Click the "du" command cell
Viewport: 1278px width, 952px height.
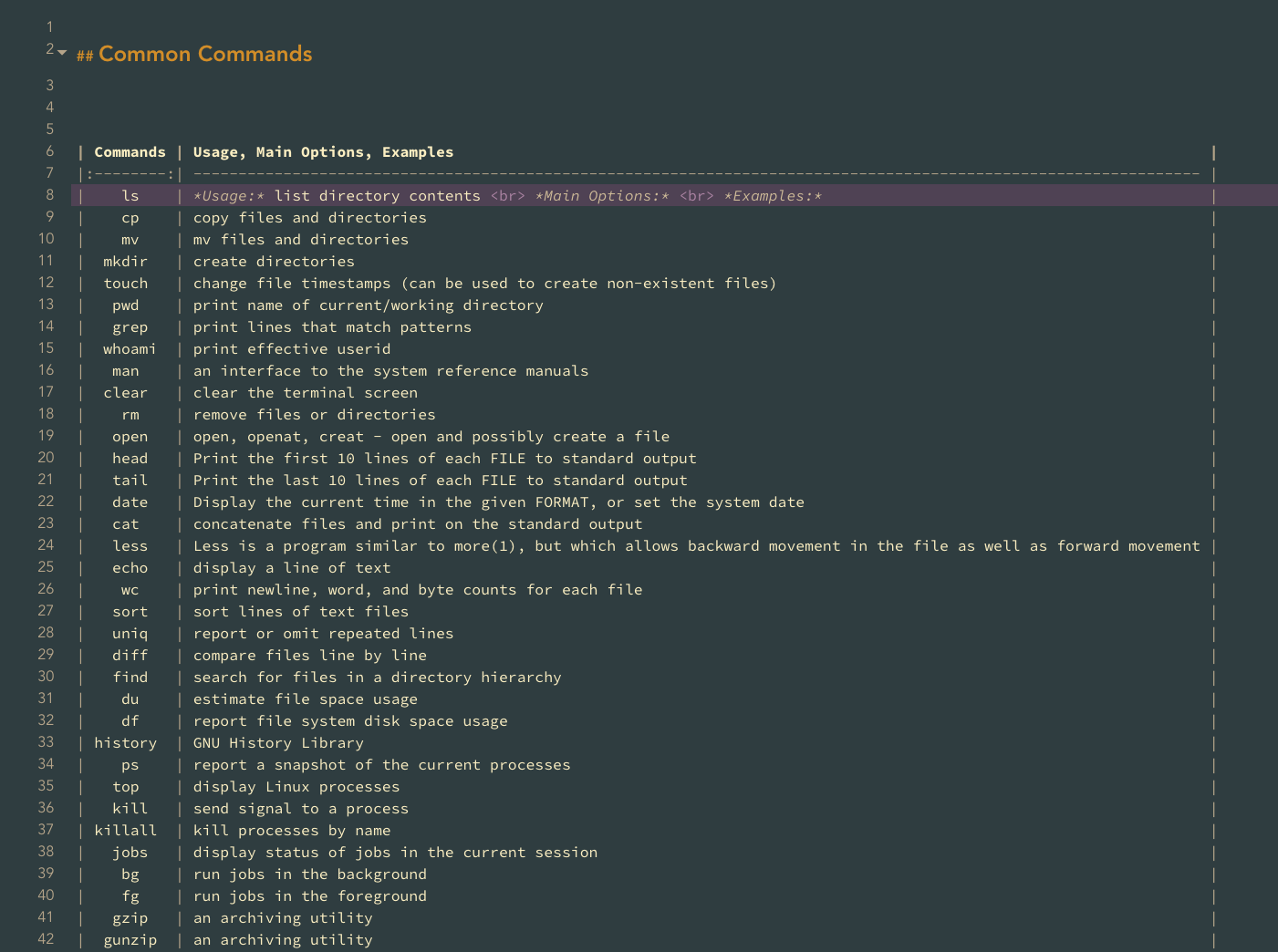pyautogui.click(x=130, y=699)
